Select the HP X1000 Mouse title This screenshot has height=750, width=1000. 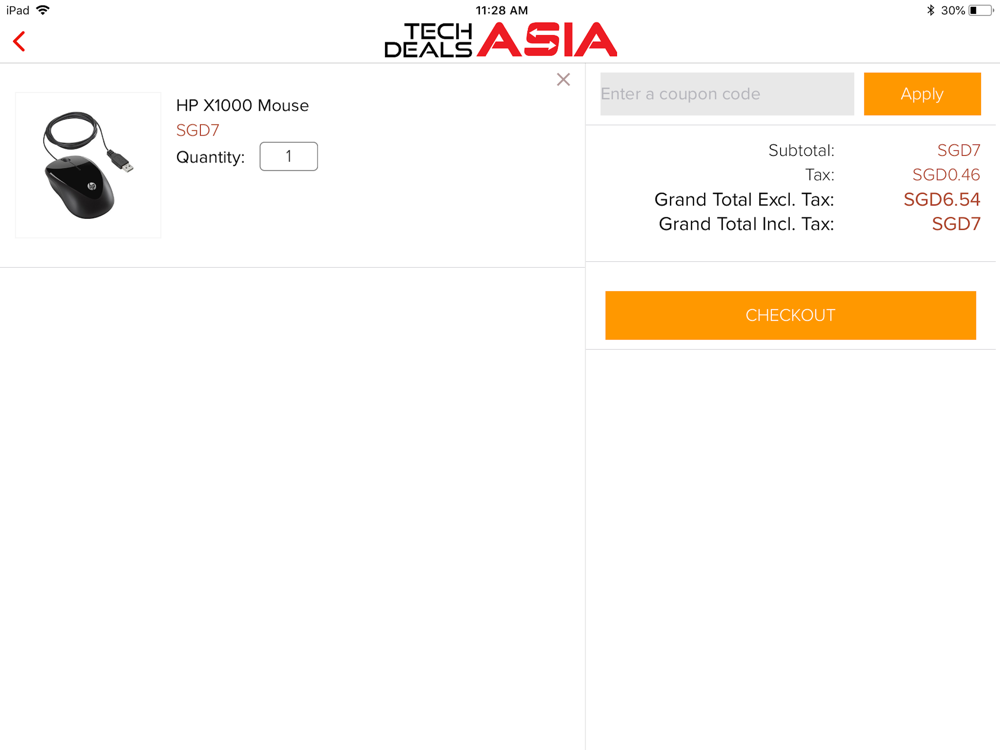pyautogui.click(x=242, y=105)
